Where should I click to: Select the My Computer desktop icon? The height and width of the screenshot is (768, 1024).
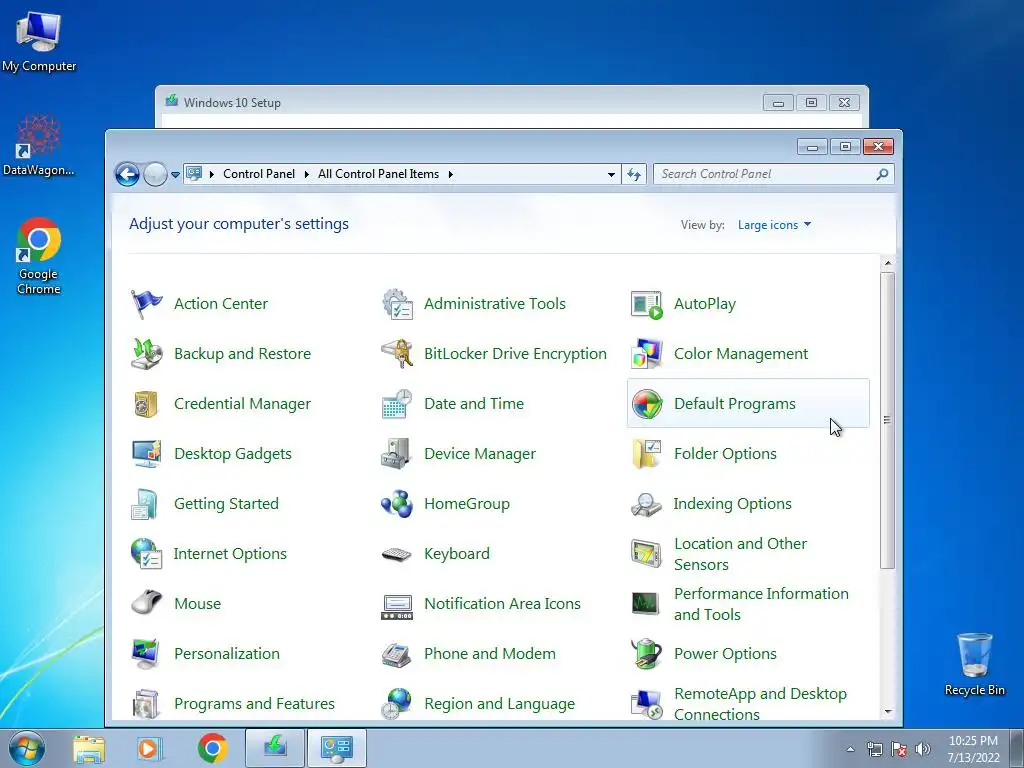point(39,40)
